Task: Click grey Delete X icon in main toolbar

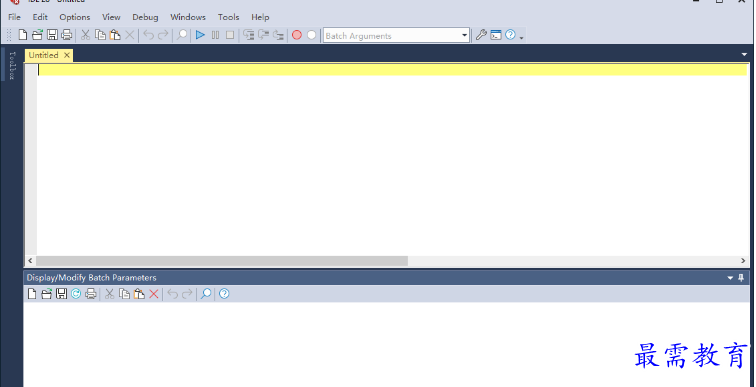Action: click(x=130, y=35)
